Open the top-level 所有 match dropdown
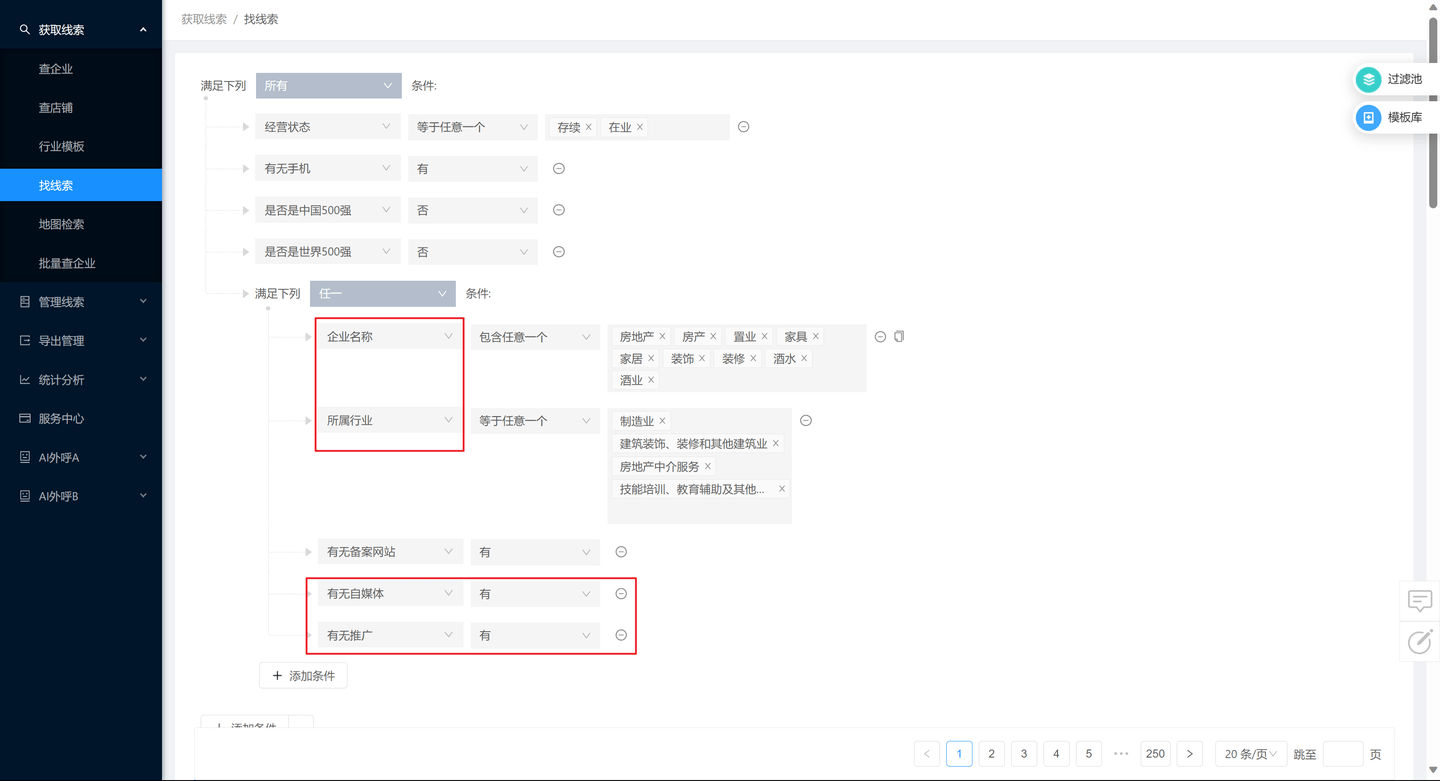Viewport: 1440px width, 781px height. click(329, 86)
